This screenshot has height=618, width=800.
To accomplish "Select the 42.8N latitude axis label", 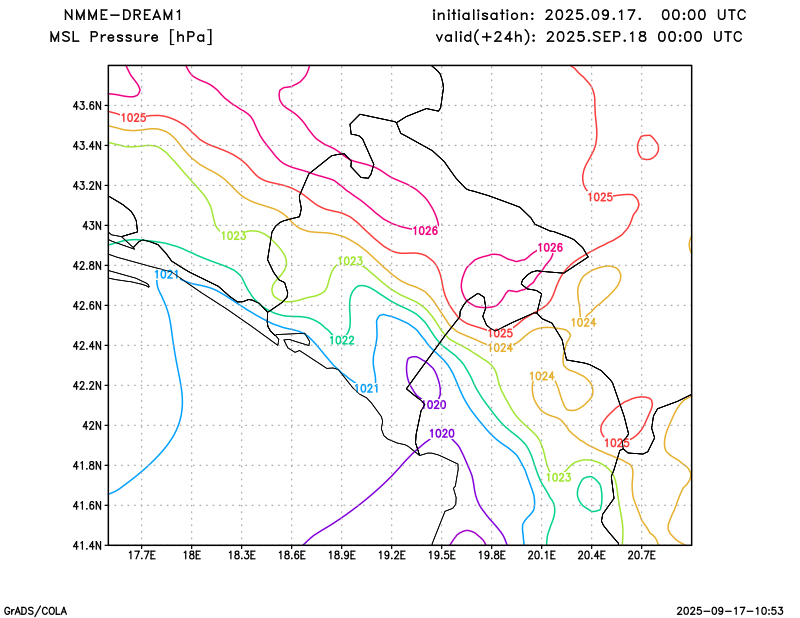I will (87, 265).
